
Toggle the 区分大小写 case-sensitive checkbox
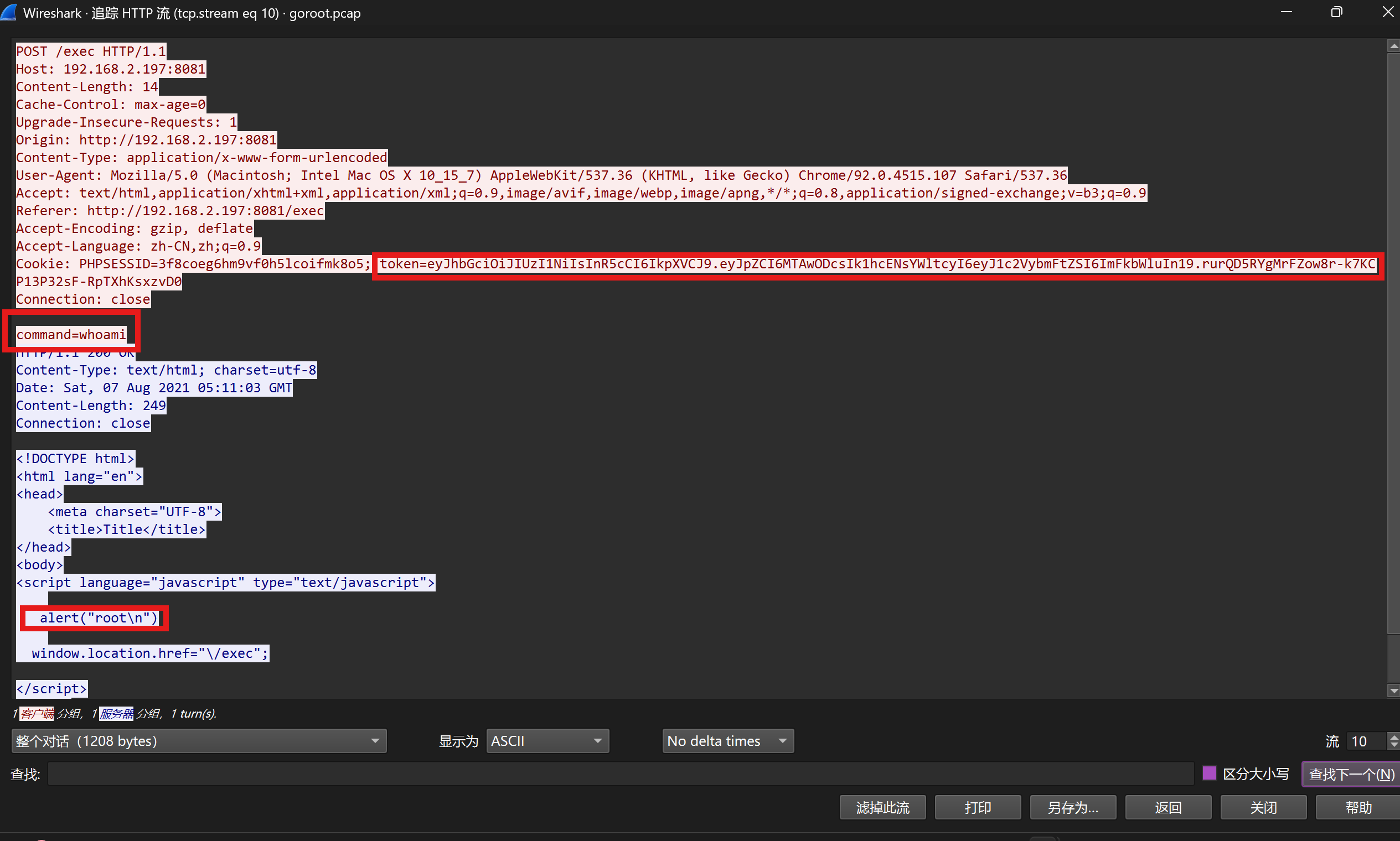(1208, 773)
